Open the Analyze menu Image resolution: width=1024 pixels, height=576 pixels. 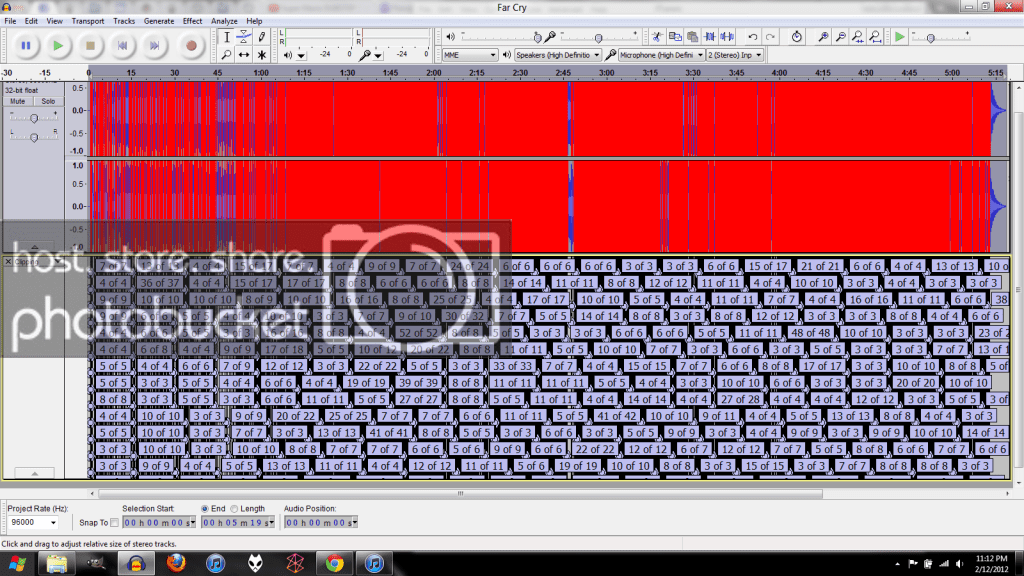pos(224,21)
